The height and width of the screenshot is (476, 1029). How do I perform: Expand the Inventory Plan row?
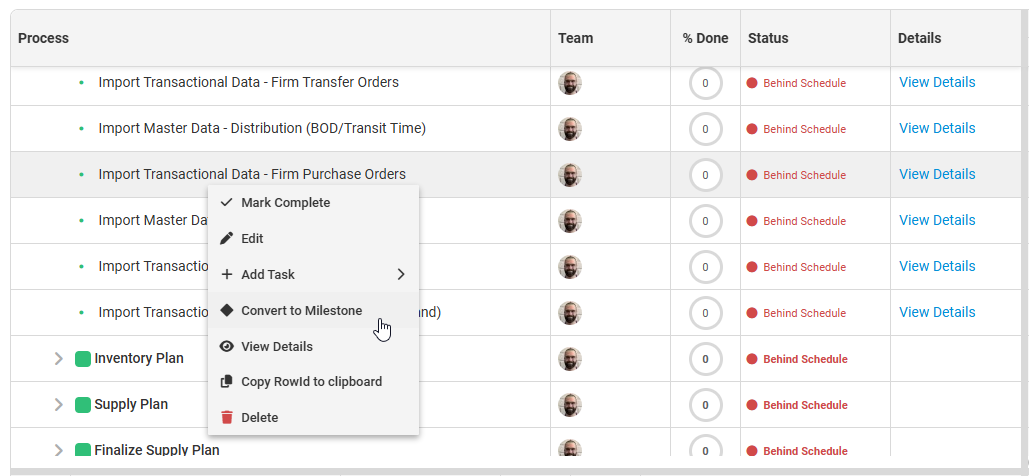click(59, 359)
